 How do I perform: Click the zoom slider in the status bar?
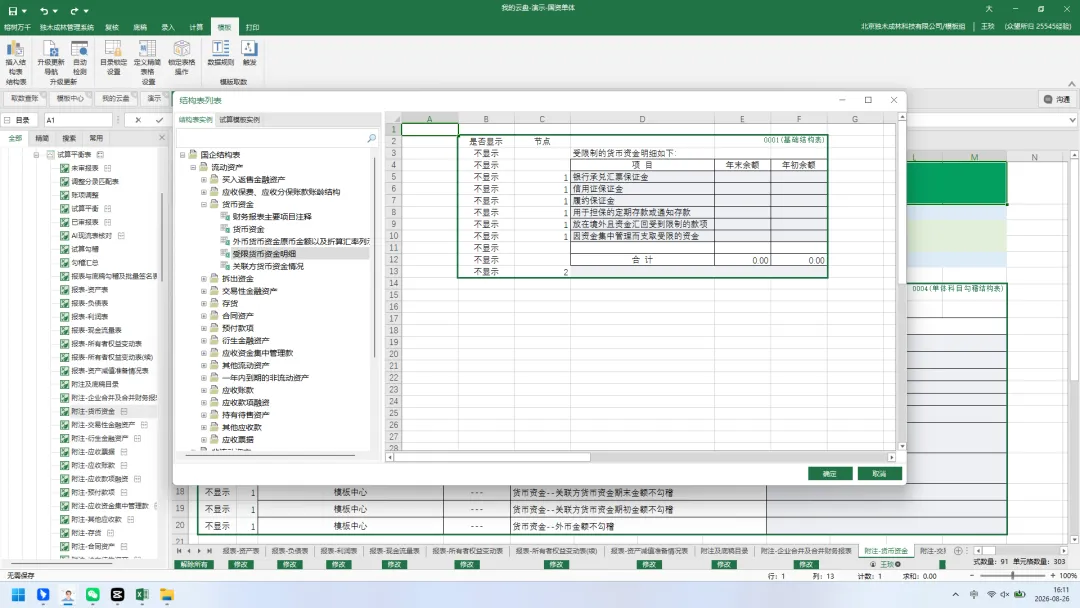click(x=1012, y=575)
